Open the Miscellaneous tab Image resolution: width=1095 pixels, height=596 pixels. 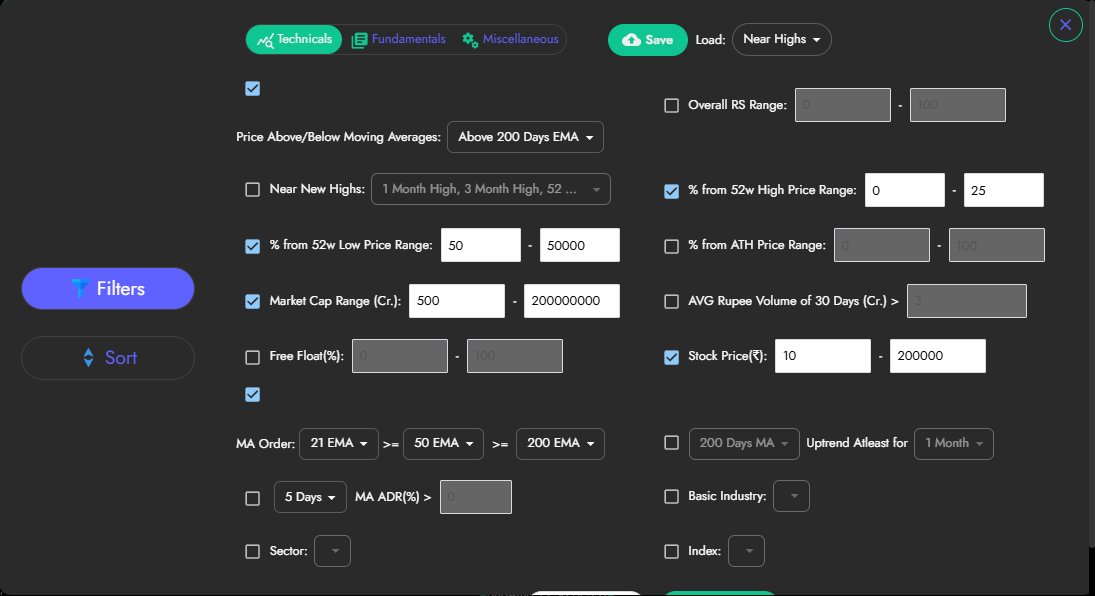[x=510, y=40]
